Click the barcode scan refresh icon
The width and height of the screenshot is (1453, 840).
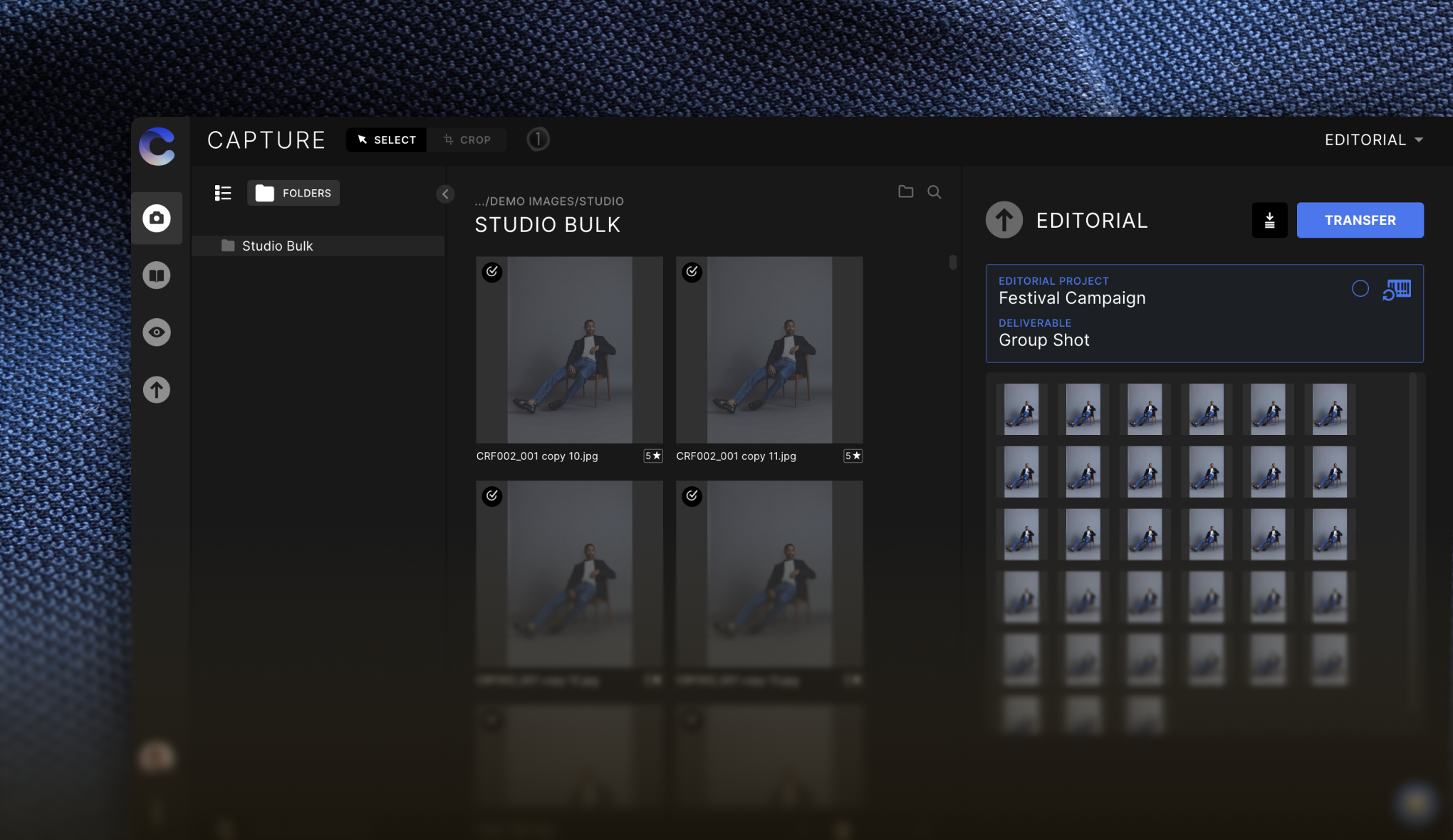pos(1397,289)
